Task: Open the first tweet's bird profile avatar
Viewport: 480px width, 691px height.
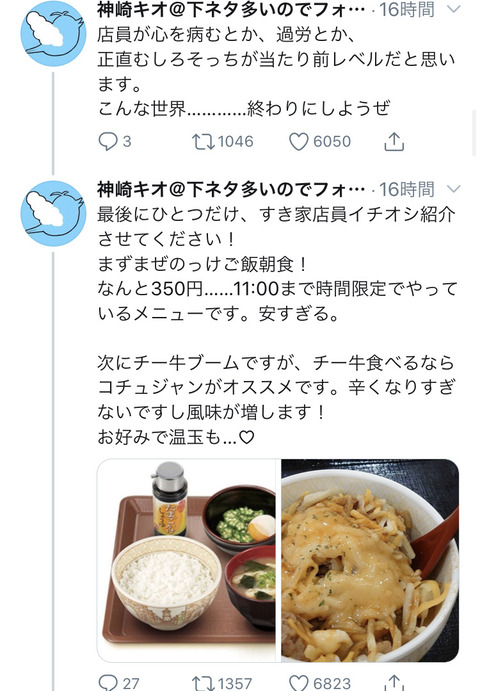Action: tap(53, 33)
